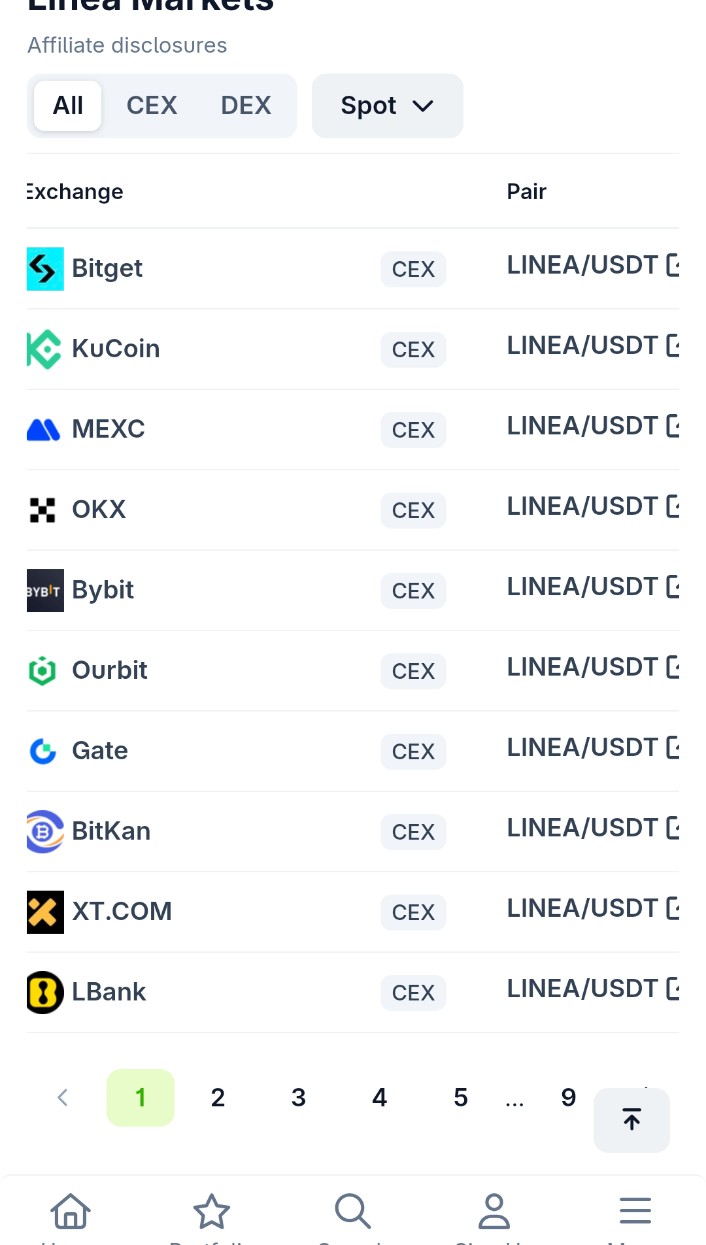Click the scroll-to-top arrow button
The width and height of the screenshot is (706, 1245).
(632, 1120)
